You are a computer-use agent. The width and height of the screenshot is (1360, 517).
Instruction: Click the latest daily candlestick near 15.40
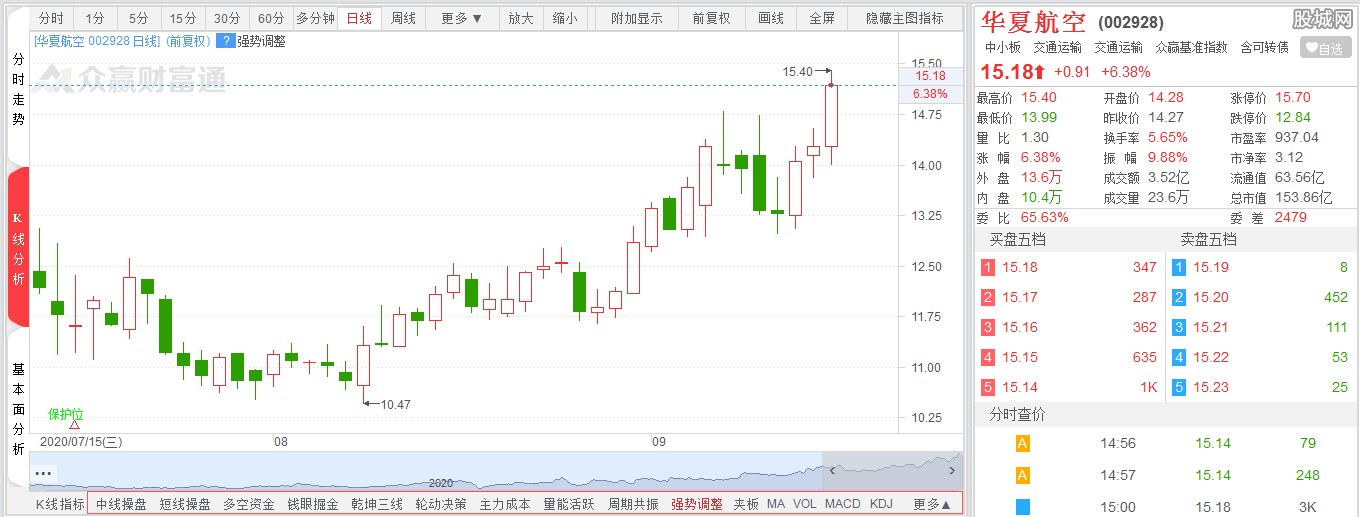[831, 116]
